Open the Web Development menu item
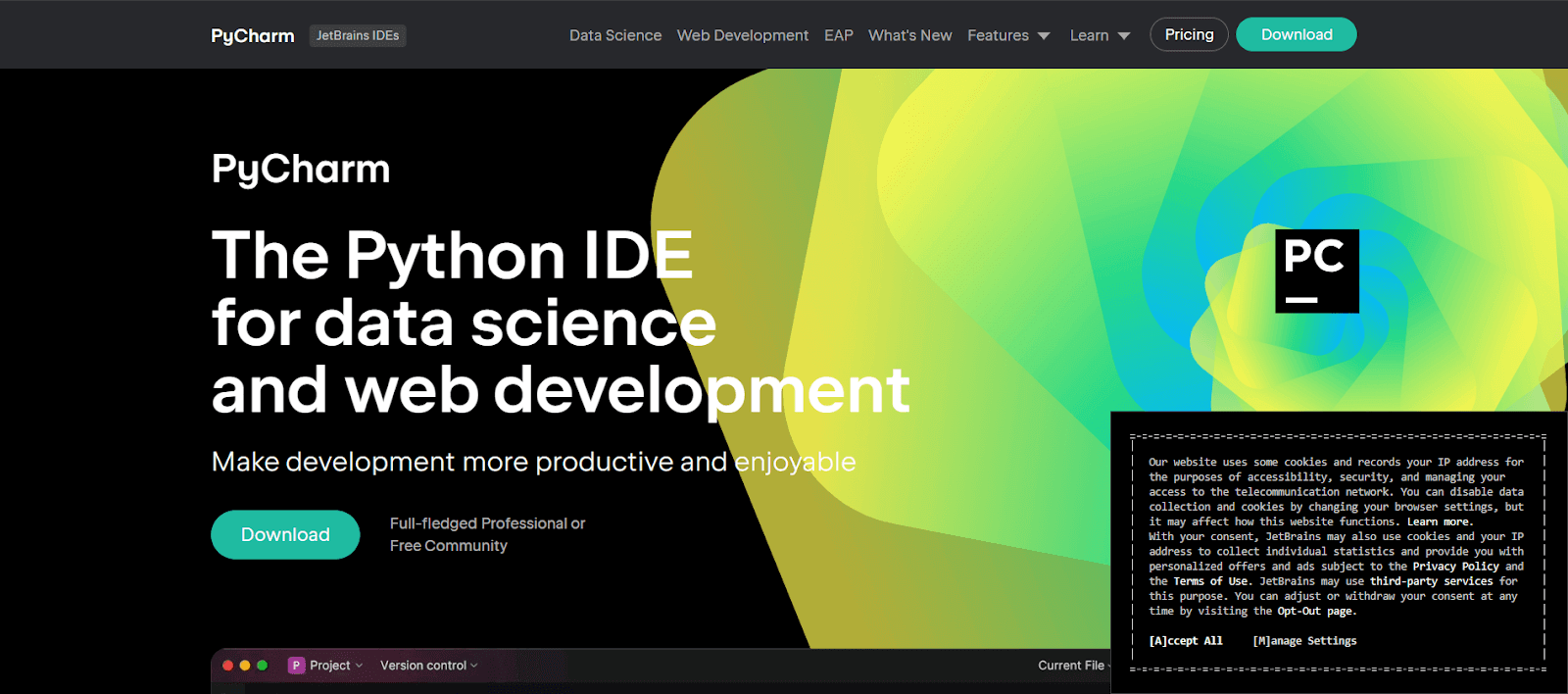The height and width of the screenshot is (694, 1568). [743, 35]
